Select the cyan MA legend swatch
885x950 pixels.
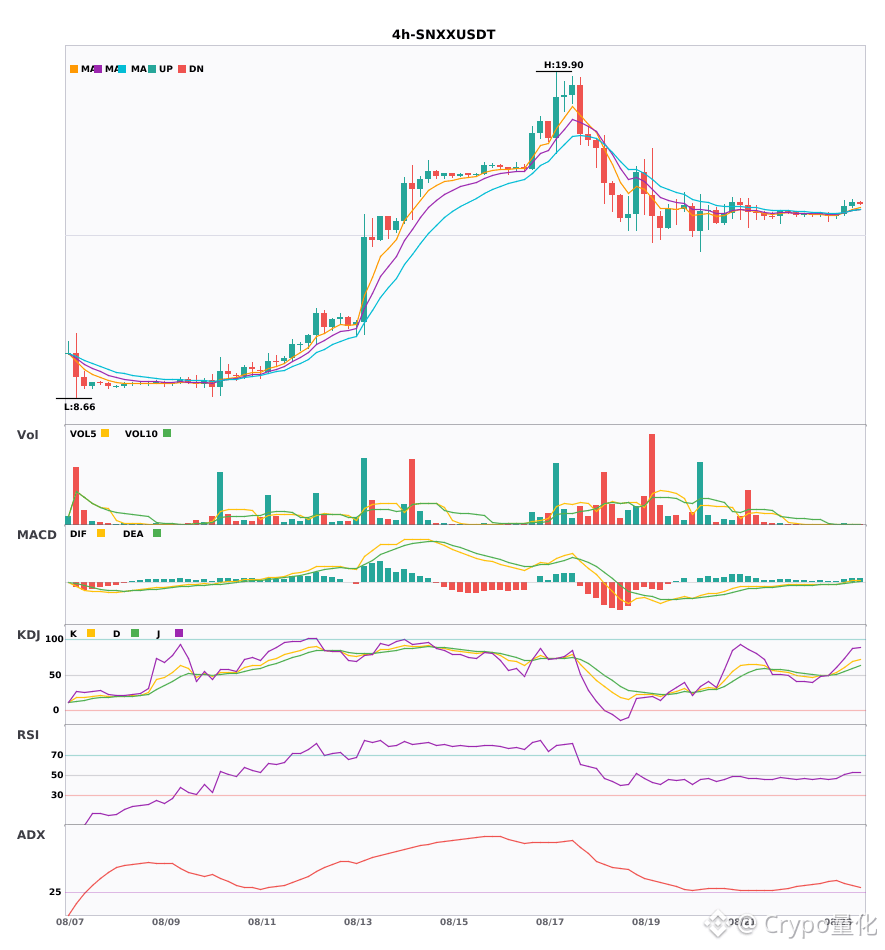tap(122, 69)
